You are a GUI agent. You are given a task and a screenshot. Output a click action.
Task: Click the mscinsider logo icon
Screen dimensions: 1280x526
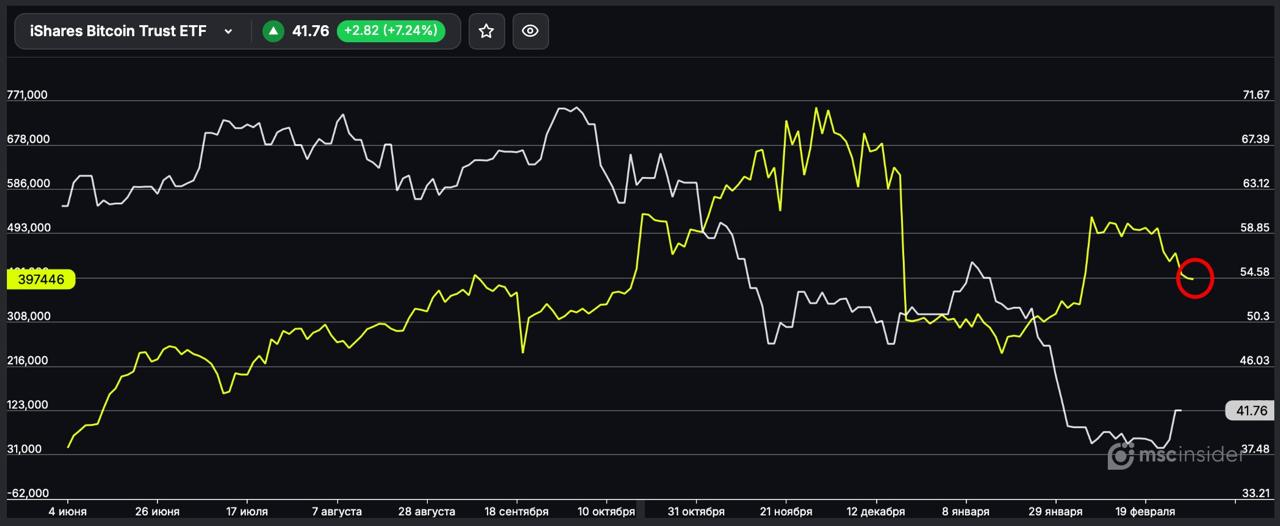pyautogui.click(x=1121, y=456)
